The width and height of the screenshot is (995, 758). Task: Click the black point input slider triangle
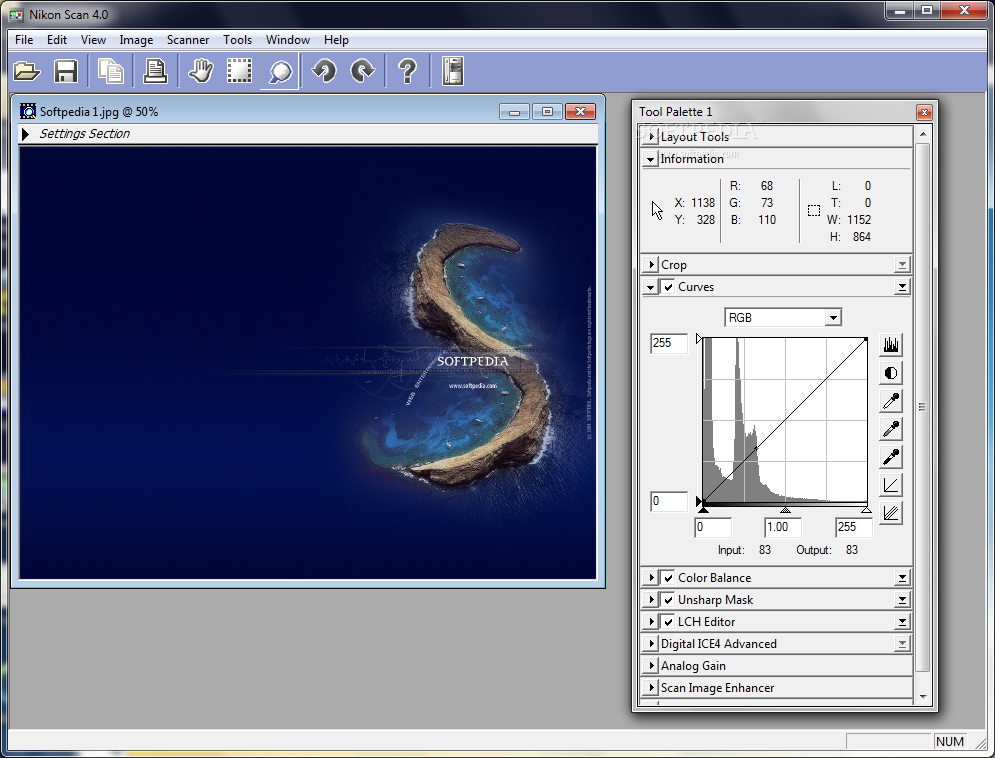click(x=703, y=509)
